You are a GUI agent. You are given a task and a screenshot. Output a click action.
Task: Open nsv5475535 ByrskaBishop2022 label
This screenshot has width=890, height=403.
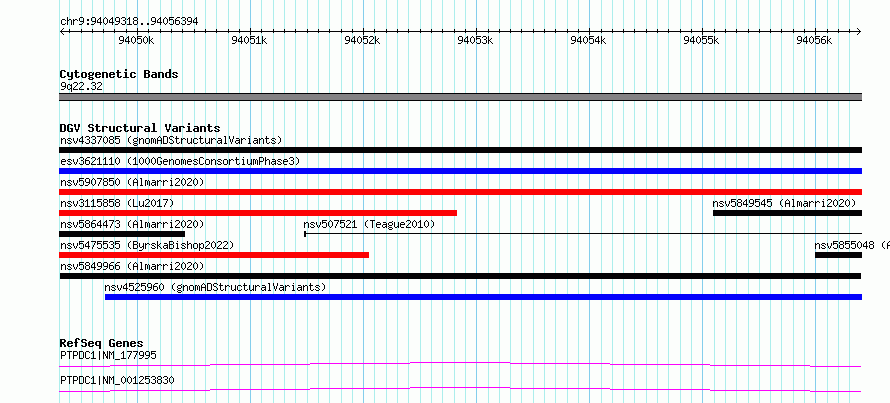(x=147, y=245)
